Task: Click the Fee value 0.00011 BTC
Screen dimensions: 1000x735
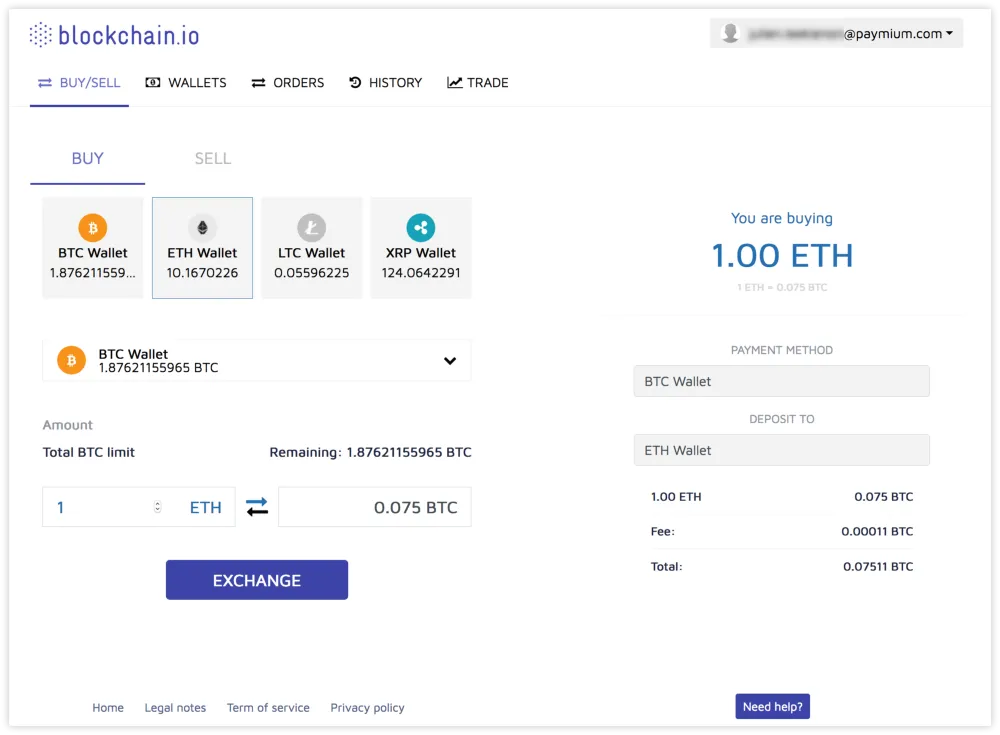Action: pos(877,531)
